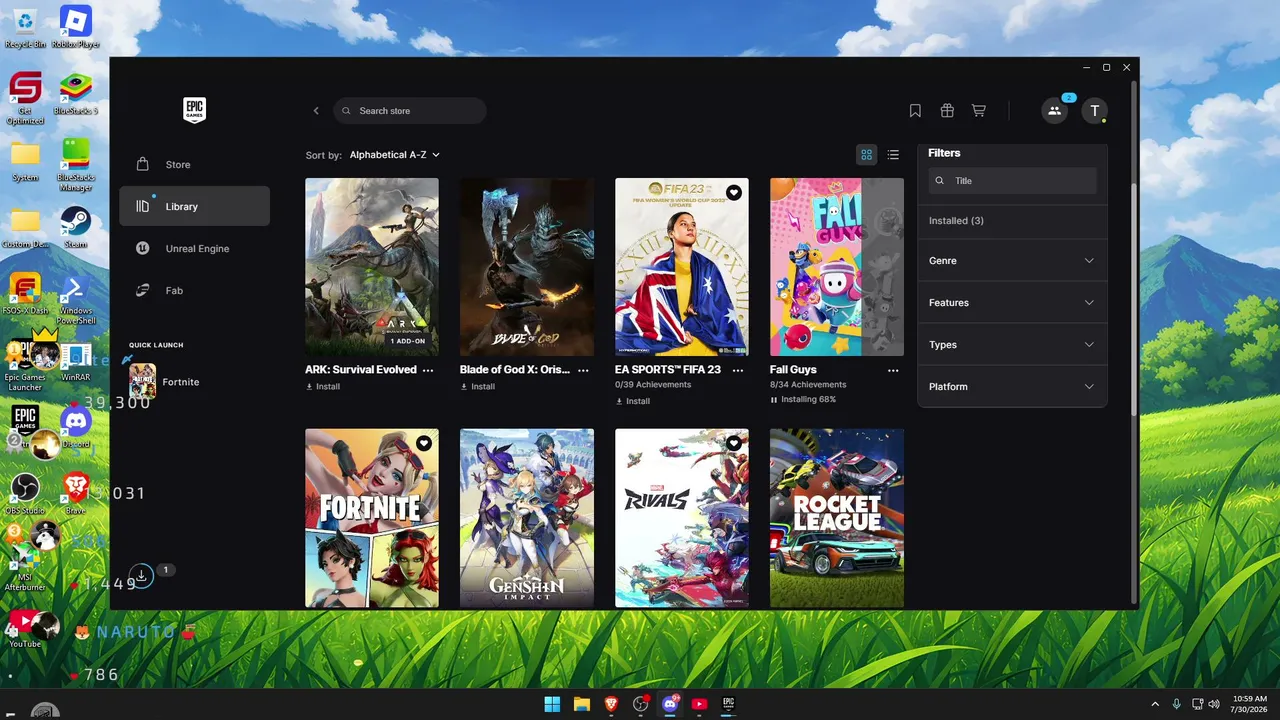Open the taskbar clock showing 10:59 AM
The image size is (1280, 720).
(1250, 704)
